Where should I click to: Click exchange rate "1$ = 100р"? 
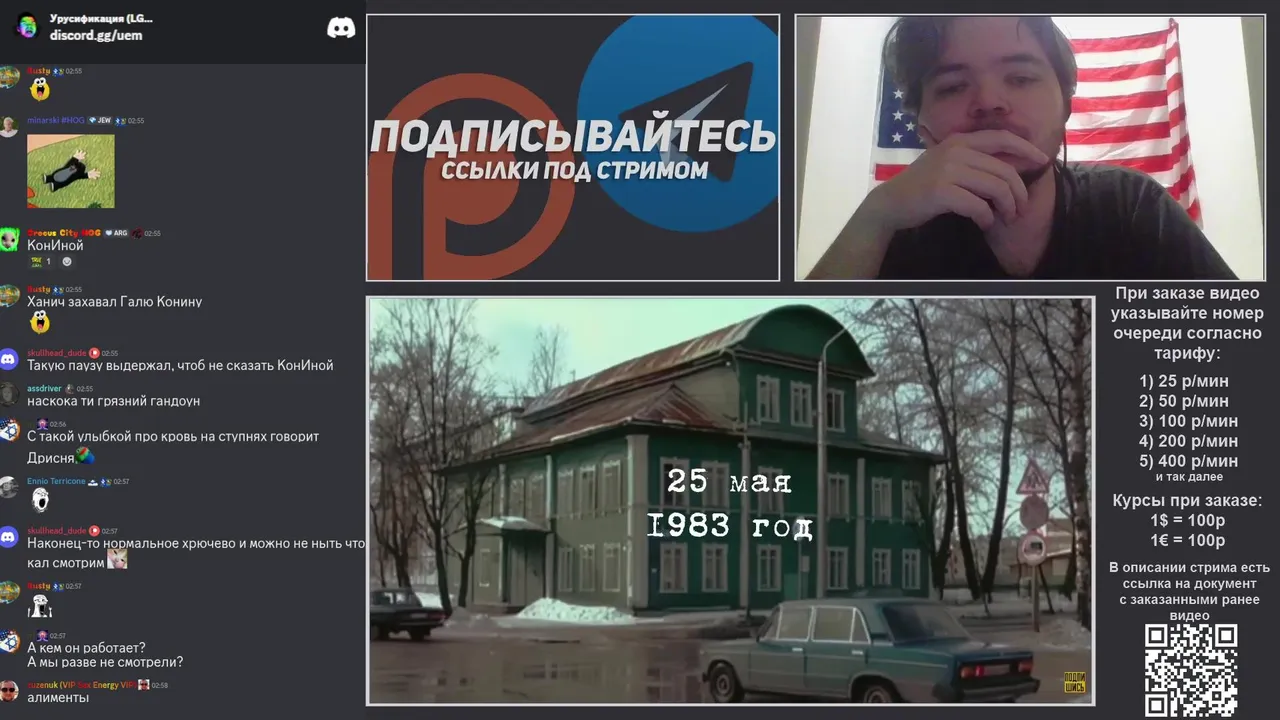1188,521
